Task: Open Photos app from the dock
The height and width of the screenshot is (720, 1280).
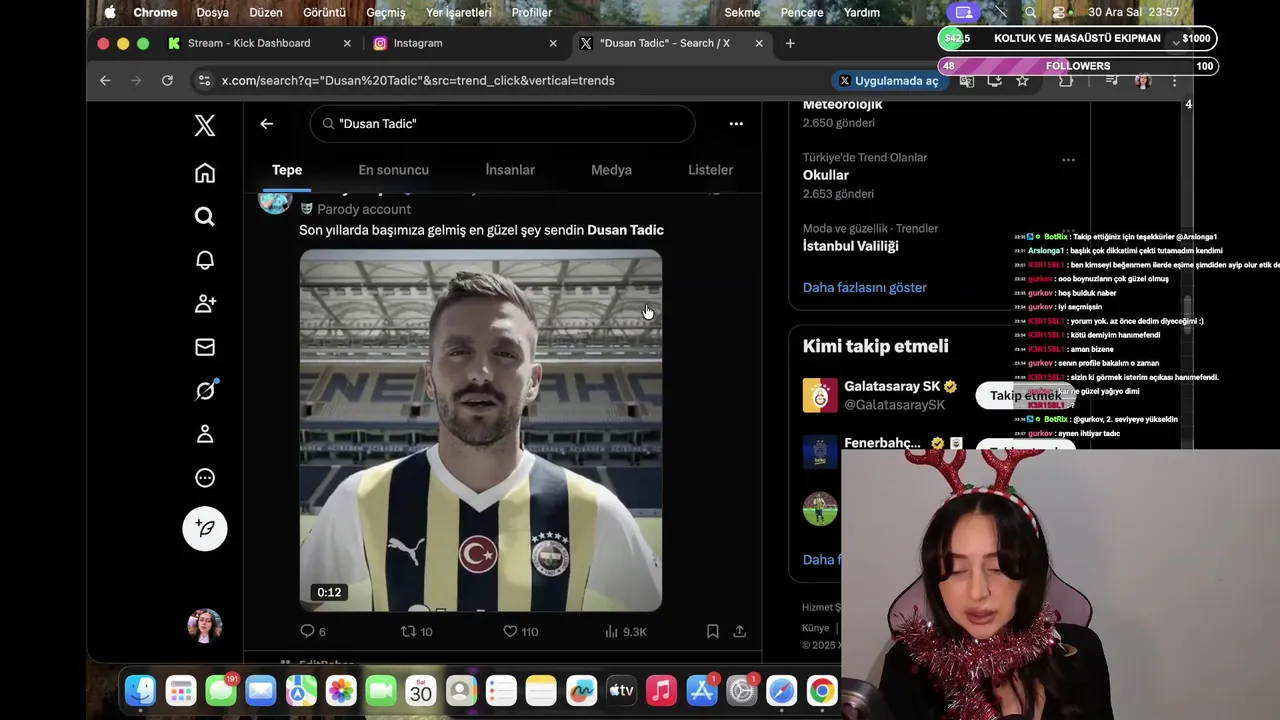Action: pos(341,690)
